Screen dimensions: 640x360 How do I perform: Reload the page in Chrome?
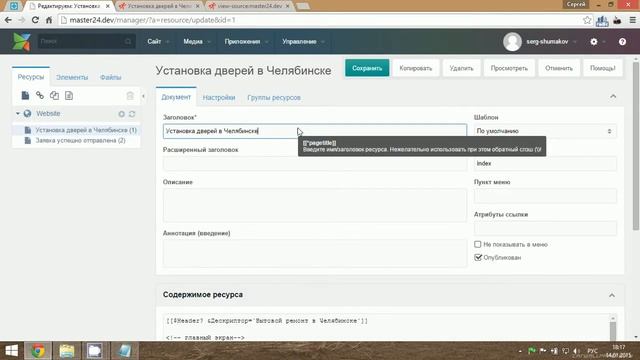click(35, 20)
